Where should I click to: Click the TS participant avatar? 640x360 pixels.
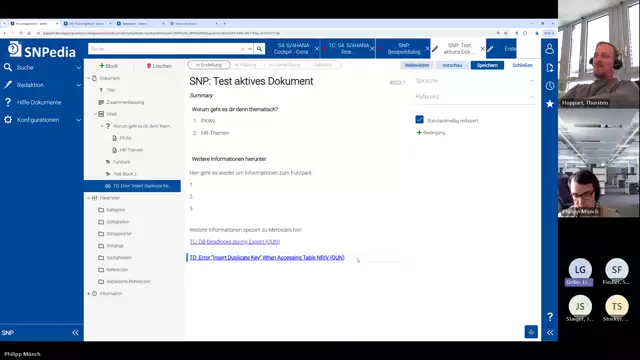click(x=616, y=306)
